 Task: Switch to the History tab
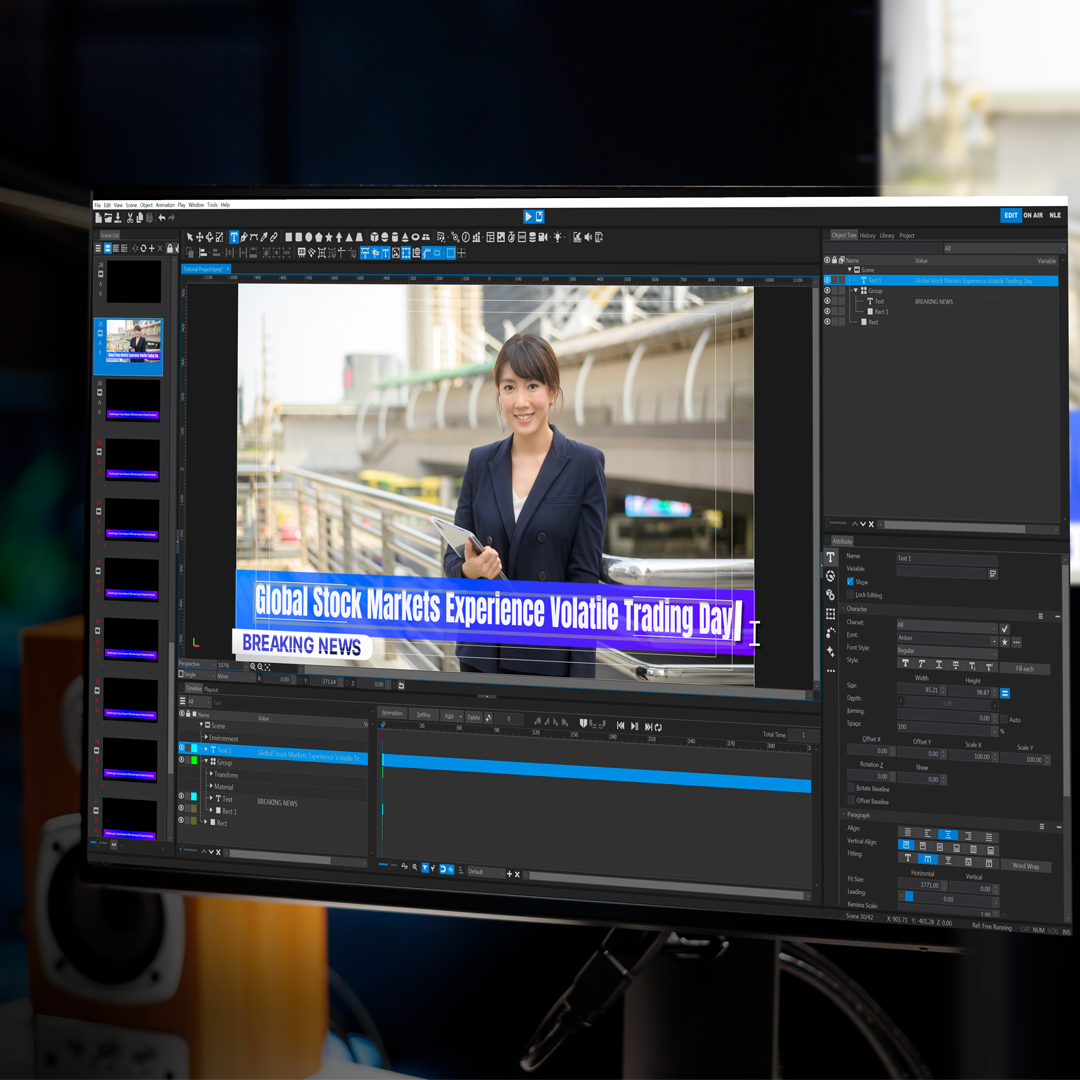point(867,236)
